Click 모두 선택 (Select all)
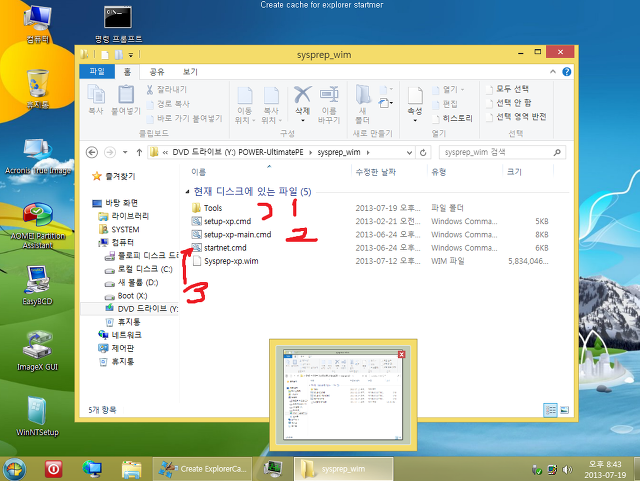 point(507,89)
